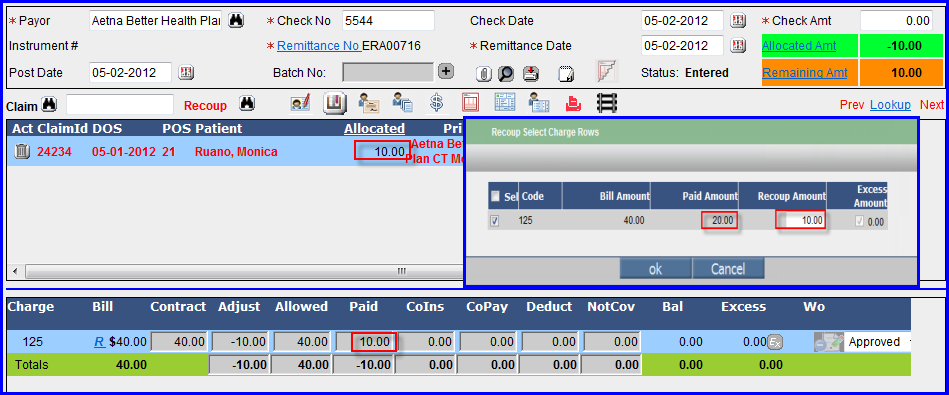Click the R link beside $40.00

(99, 342)
